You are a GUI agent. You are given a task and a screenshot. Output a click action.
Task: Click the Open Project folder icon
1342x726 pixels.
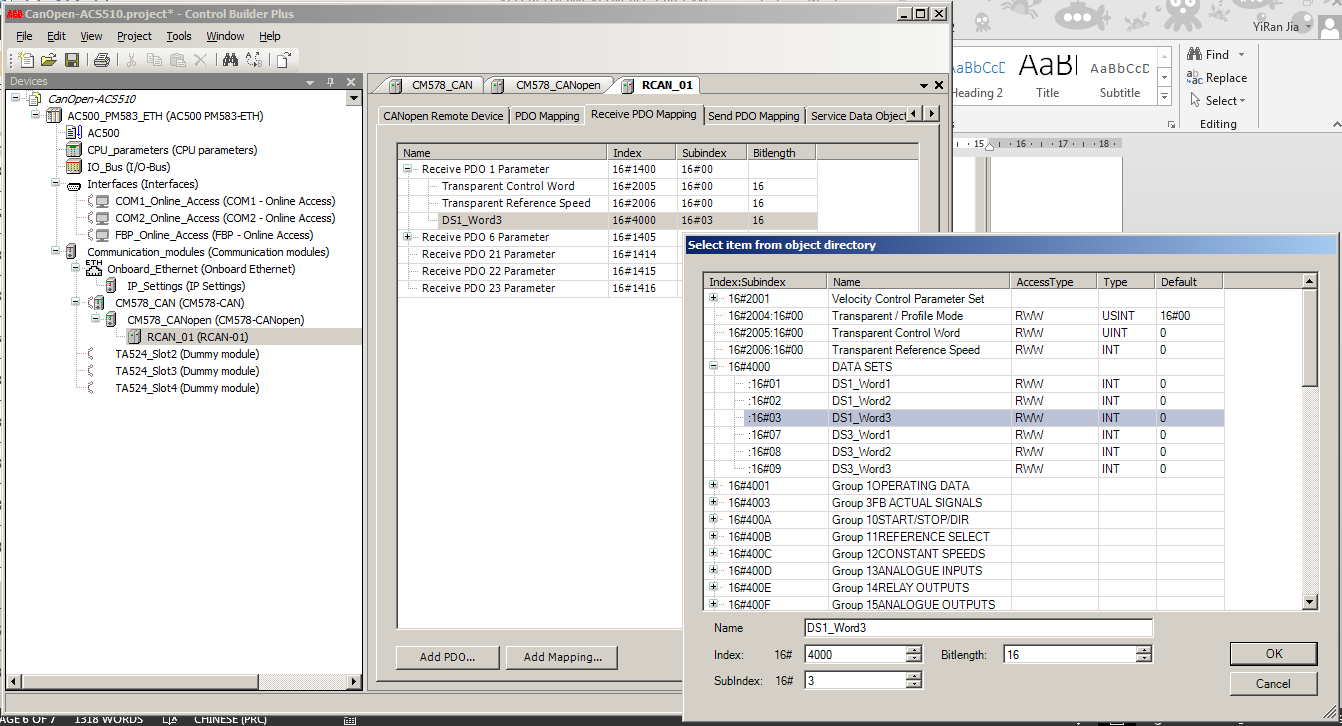pos(48,60)
